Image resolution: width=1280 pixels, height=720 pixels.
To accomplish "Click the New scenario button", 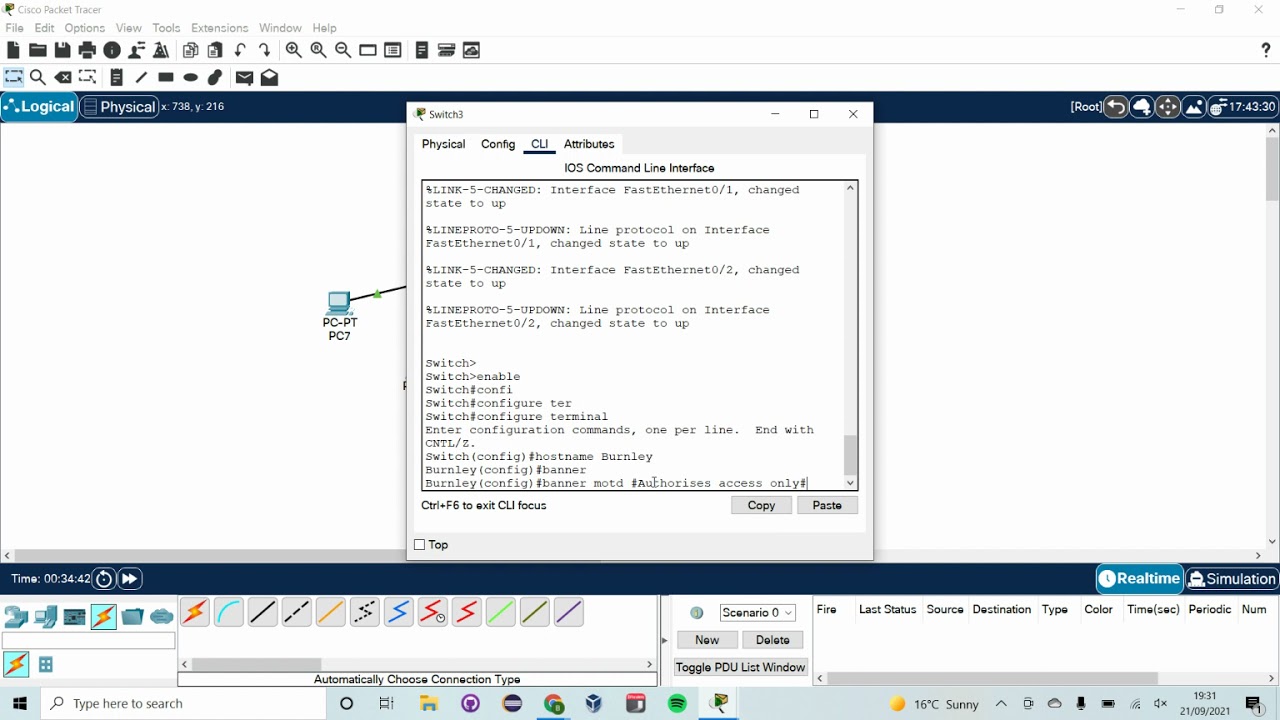I will coord(707,640).
